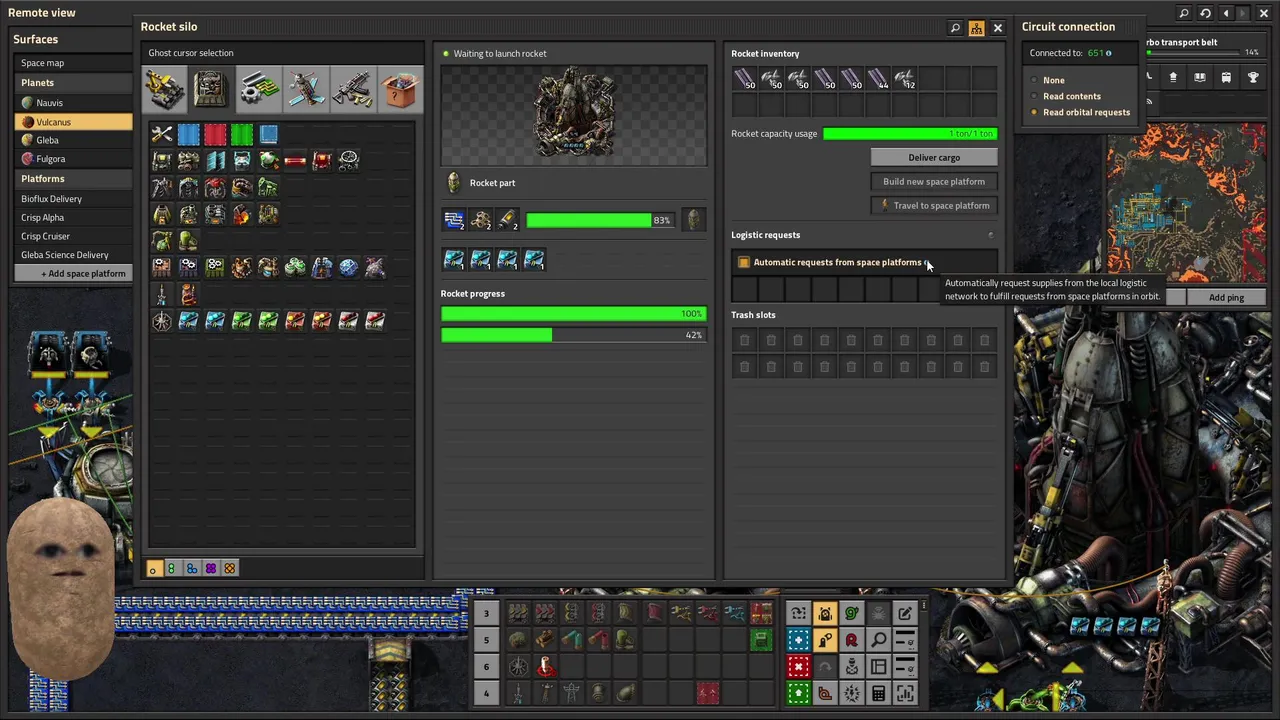The width and height of the screenshot is (1280, 720).
Task: Click Travel to space platform button
Action: tap(934, 206)
